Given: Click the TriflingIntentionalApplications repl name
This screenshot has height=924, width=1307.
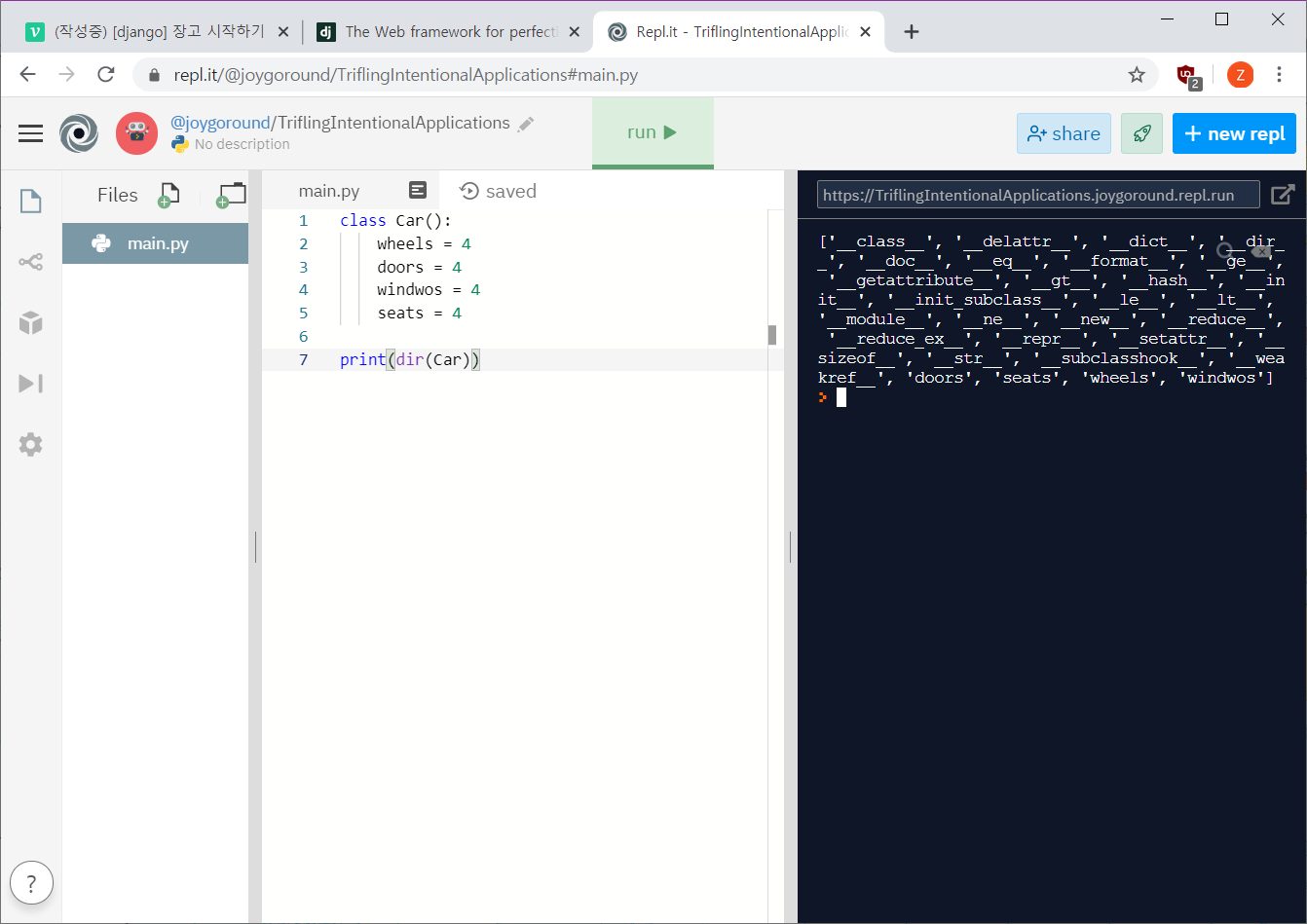Looking at the screenshot, I should click(x=393, y=123).
